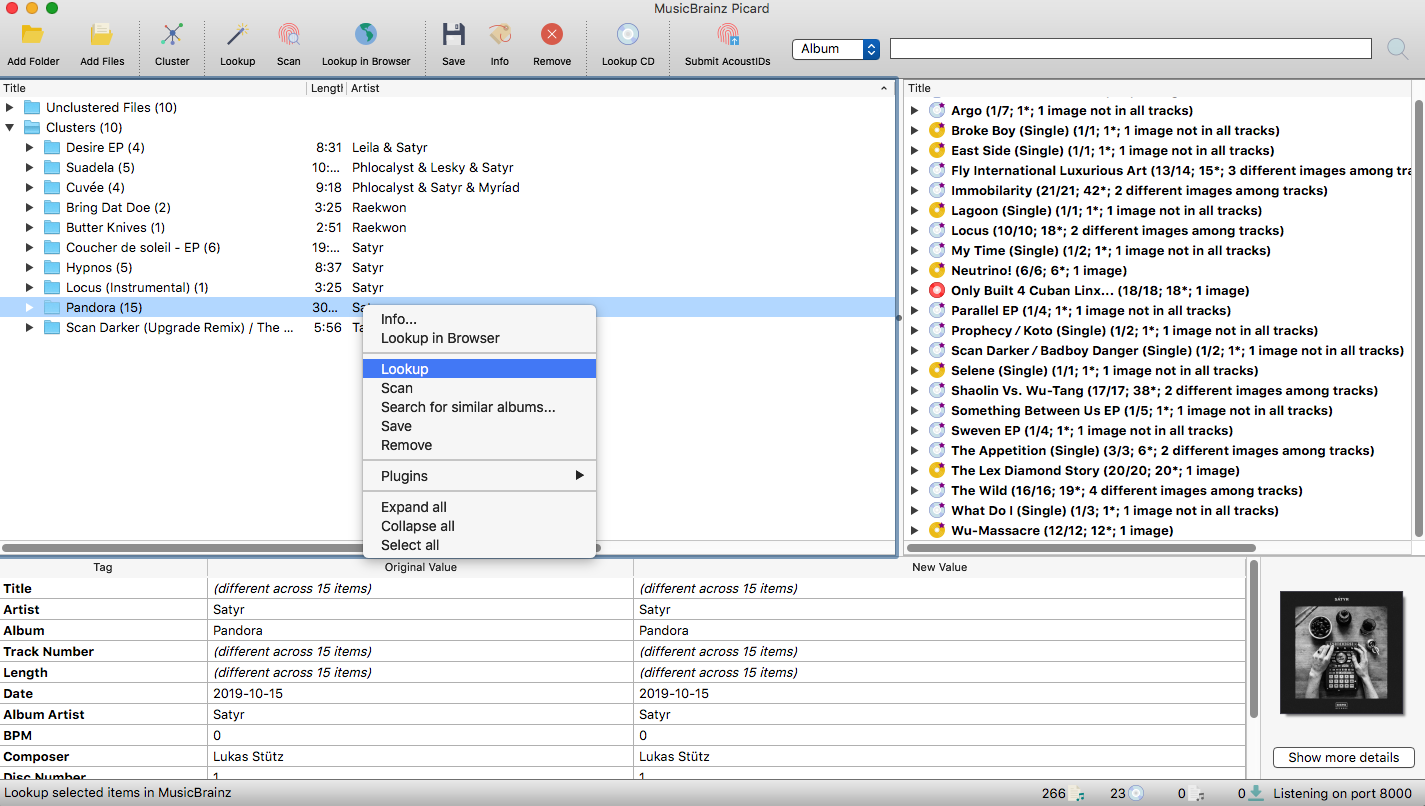This screenshot has height=806, width=1425.
Task: Click the Pandora cover art thumbnail
Action: pyautogui.click(x=1343, y=653)
